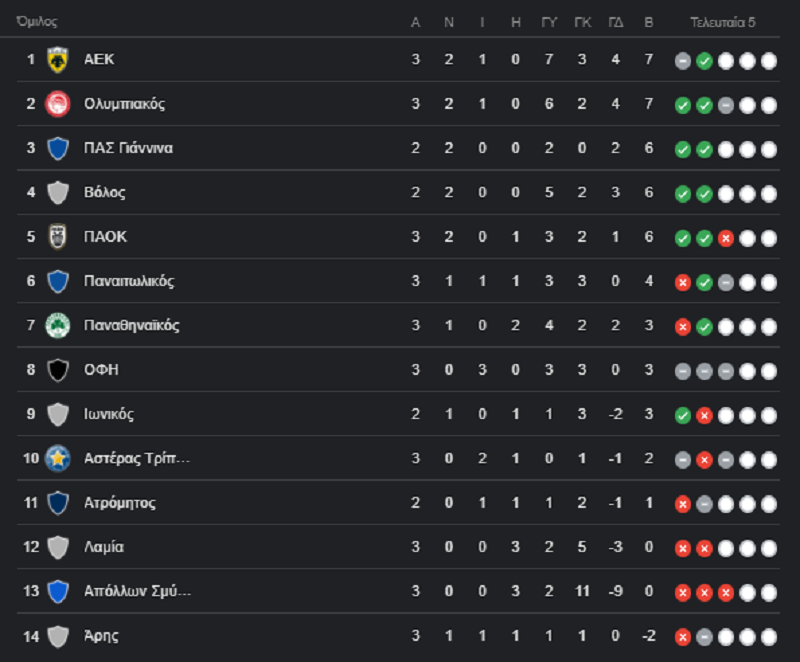Screen dimensions: 800x662
Task: Click the ΠΑΣ Γιάννινα blue shield
Action: (x=58, y=148)
